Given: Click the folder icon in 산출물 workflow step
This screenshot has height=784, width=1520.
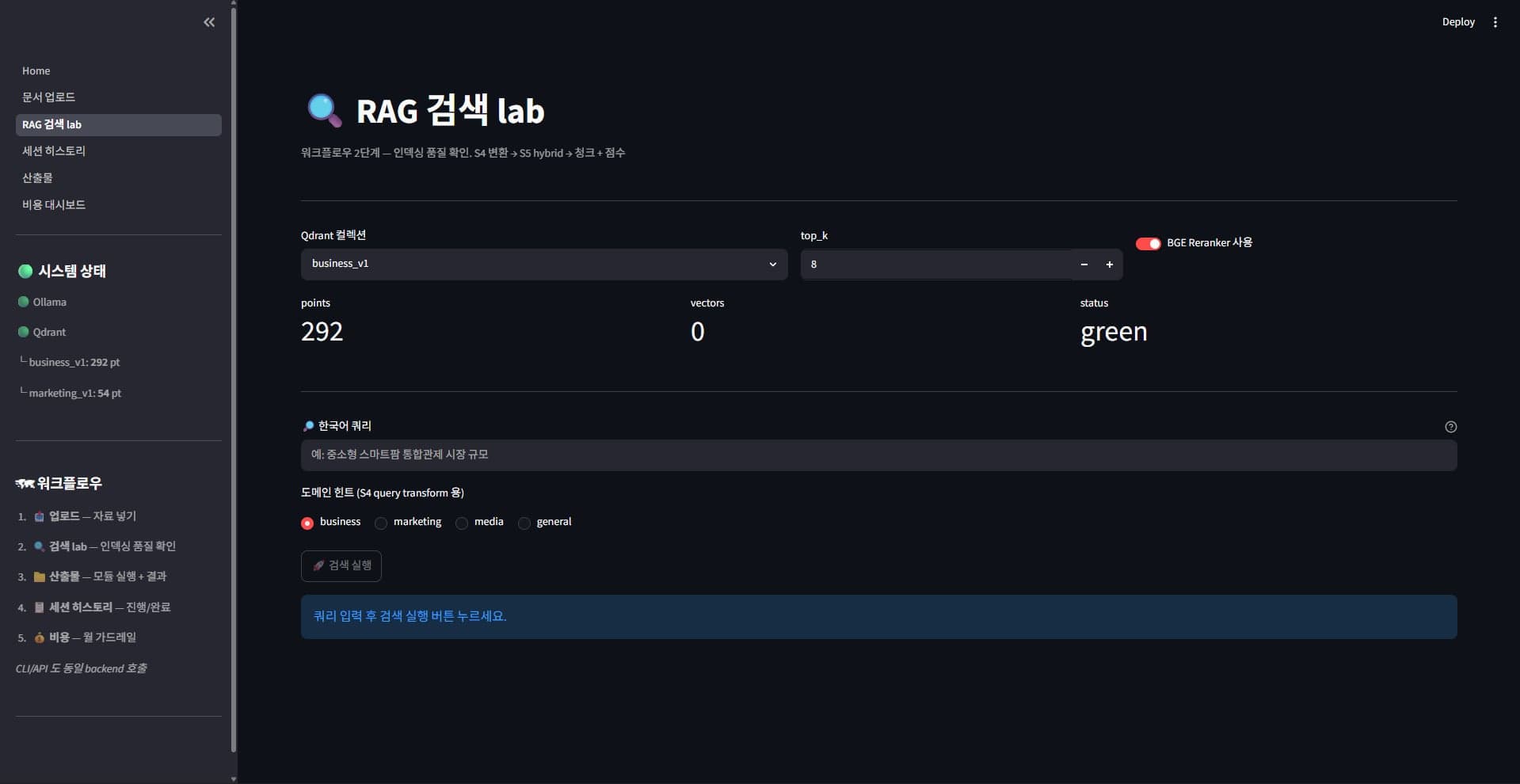Looking at the screenshot, I should coord(39,577).
